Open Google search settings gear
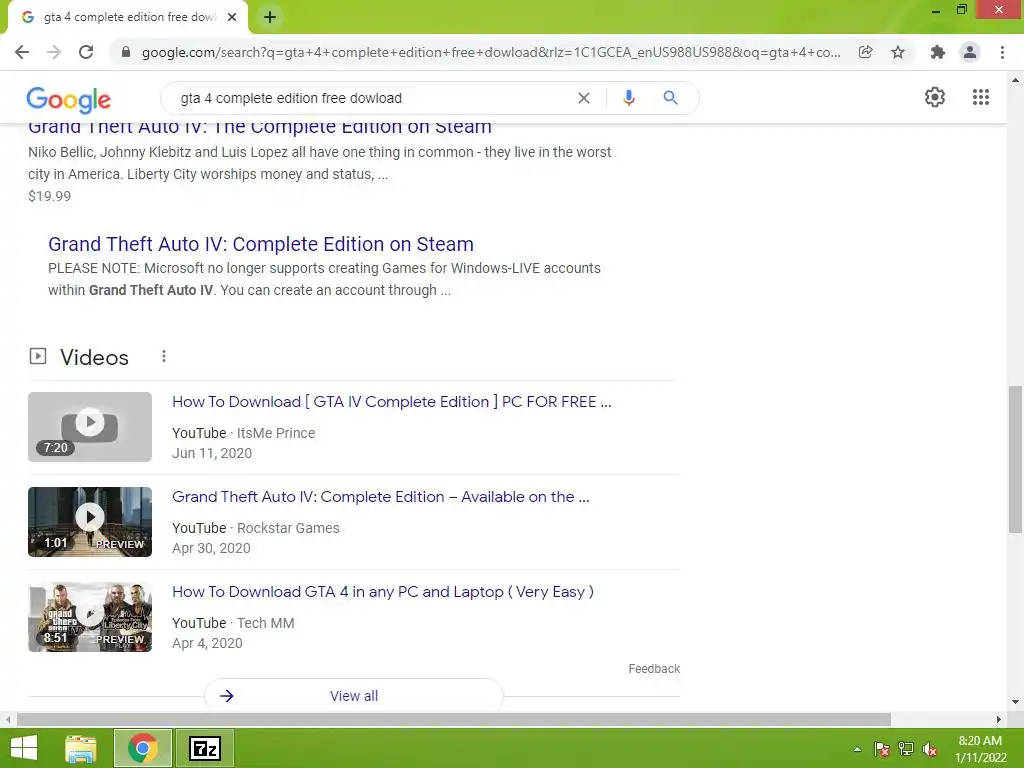1024x768 pixels. [x=935, y=97]
